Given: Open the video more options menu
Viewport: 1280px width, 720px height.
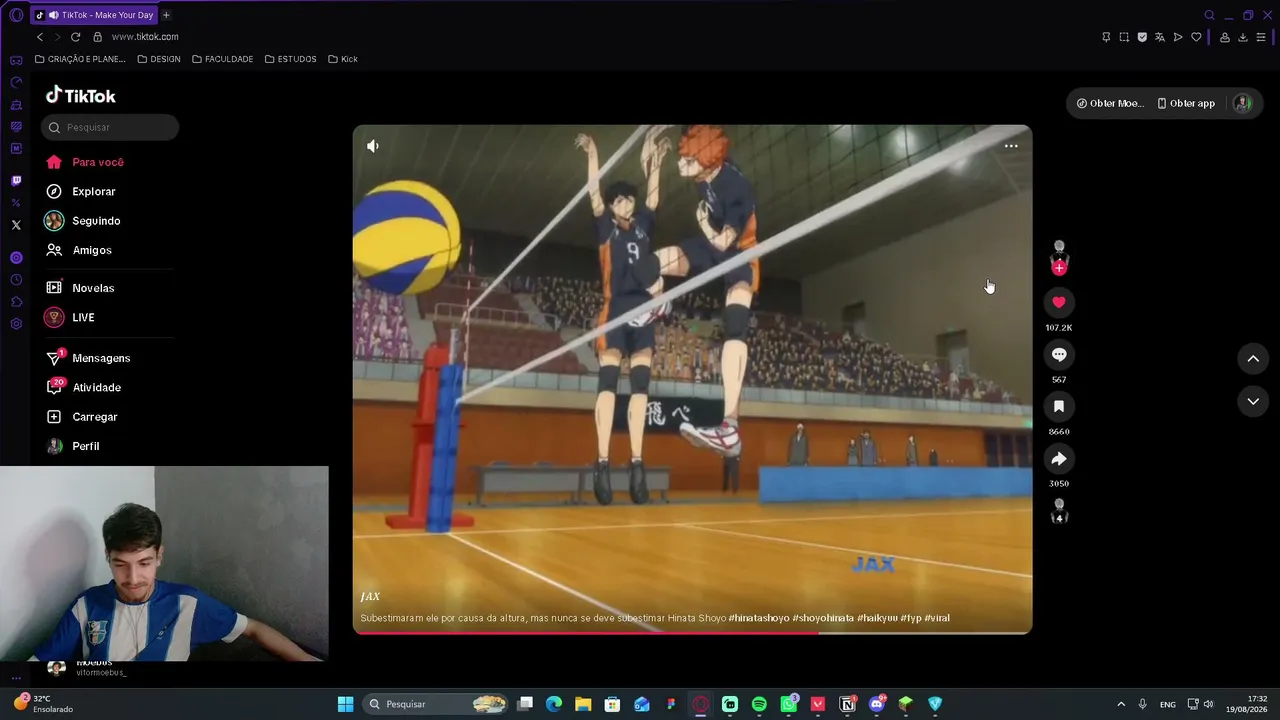Looking at the screenshot, I should pyautogui.click(x=1011, y=146).
